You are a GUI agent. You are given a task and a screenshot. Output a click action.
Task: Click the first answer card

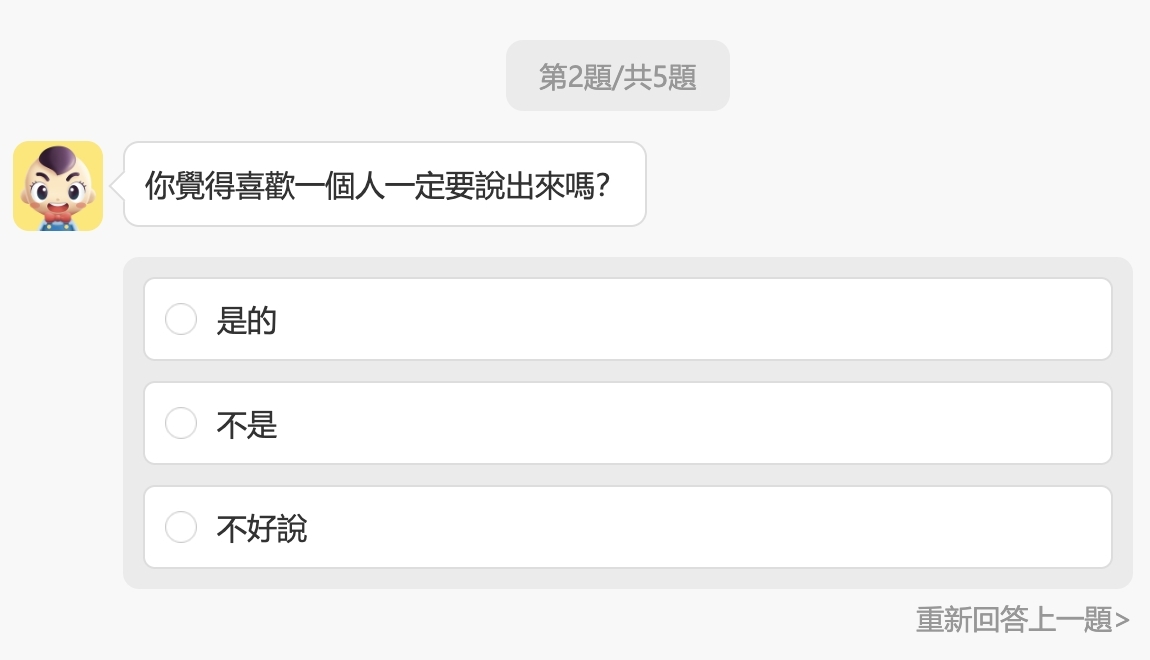coord(628,318)
